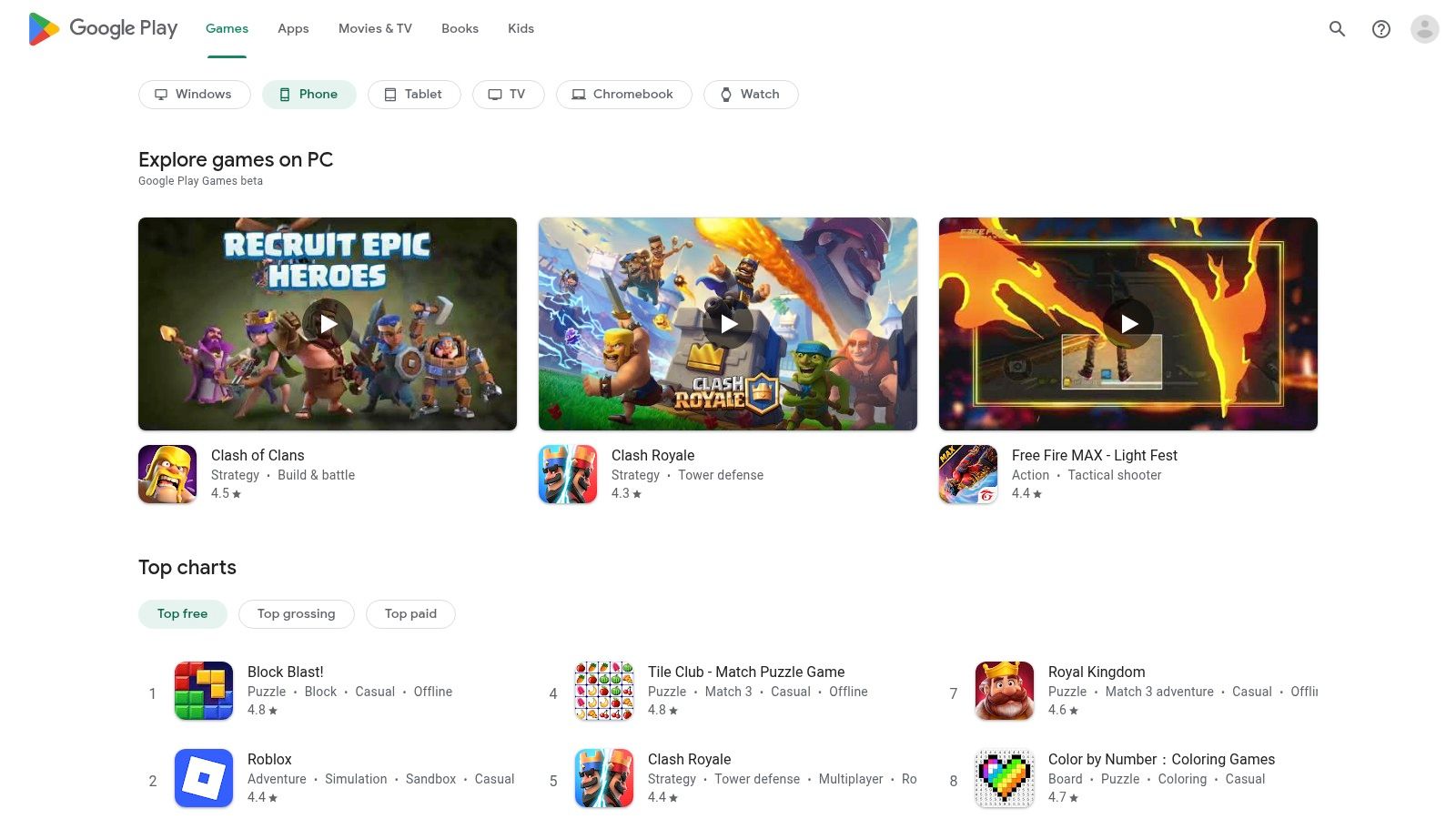Open the Block Blast! game icon
The width and height of the screenshot is (1456, 819).
[204, 690]
